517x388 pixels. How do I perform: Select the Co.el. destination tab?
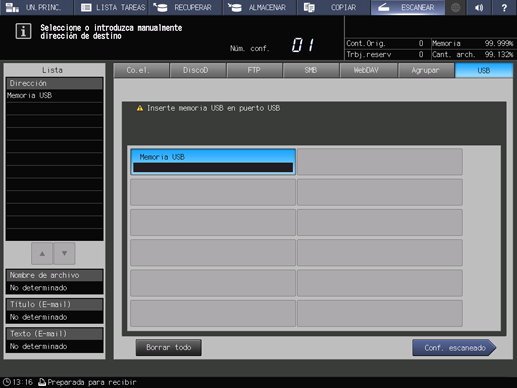coord(141,70)
